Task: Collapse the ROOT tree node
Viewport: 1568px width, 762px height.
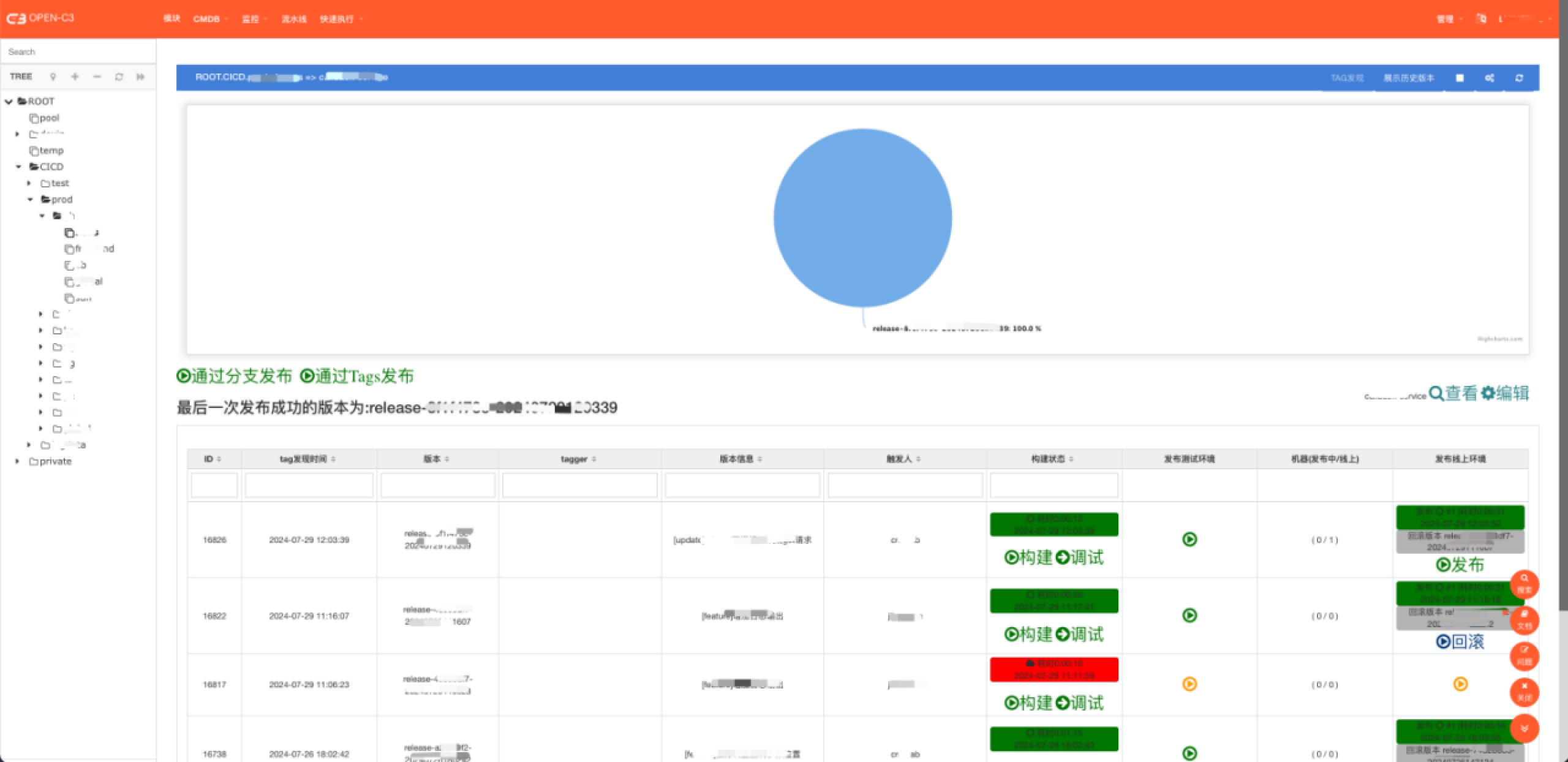Action: point(9,102)
